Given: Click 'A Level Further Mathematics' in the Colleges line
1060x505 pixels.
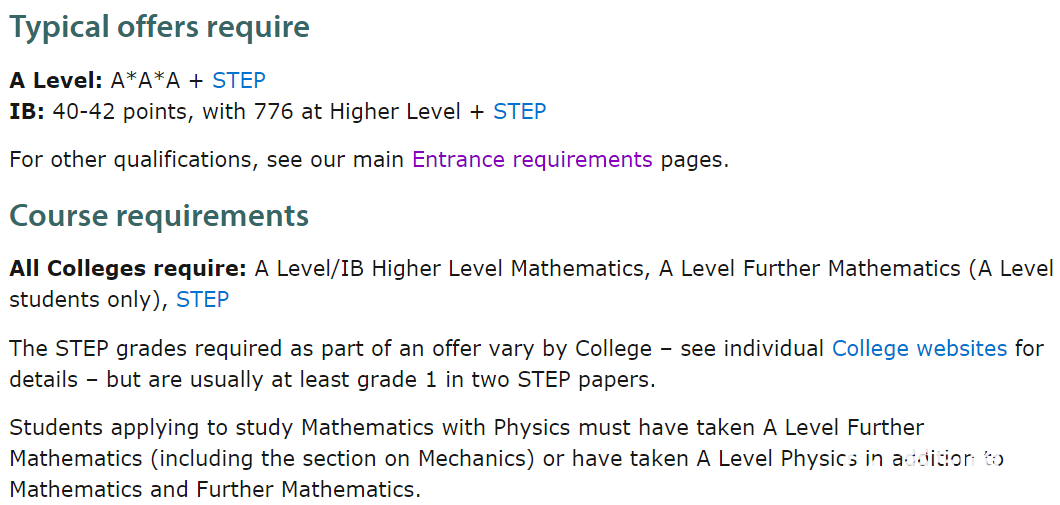Looking at the screenshot, I should [x=810, y=268].
